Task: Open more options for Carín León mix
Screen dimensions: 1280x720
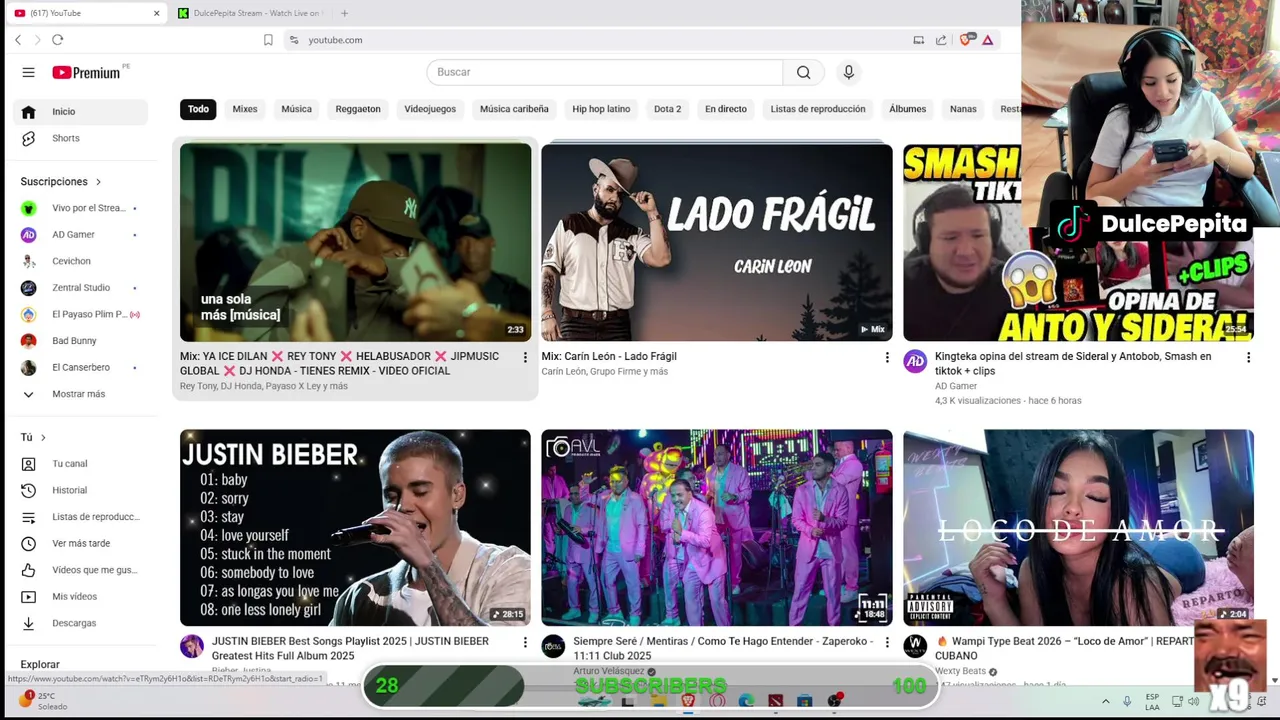Action: click(x=886, y=357)
